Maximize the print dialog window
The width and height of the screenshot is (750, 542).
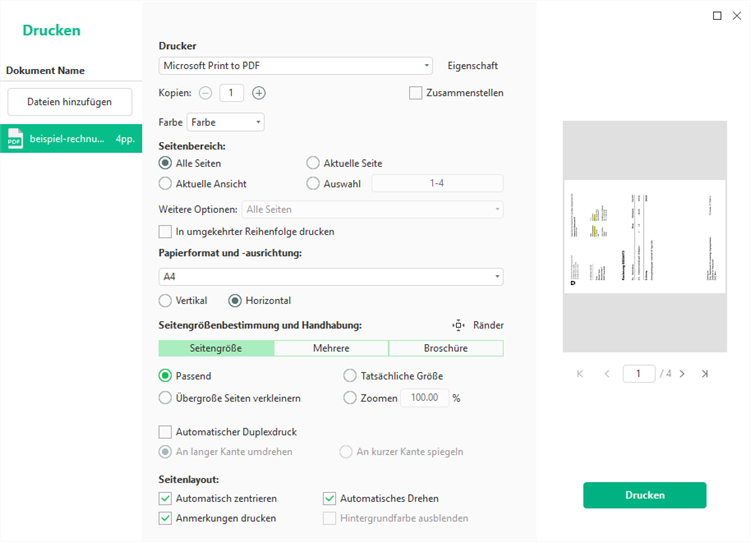tap(717, 16)
